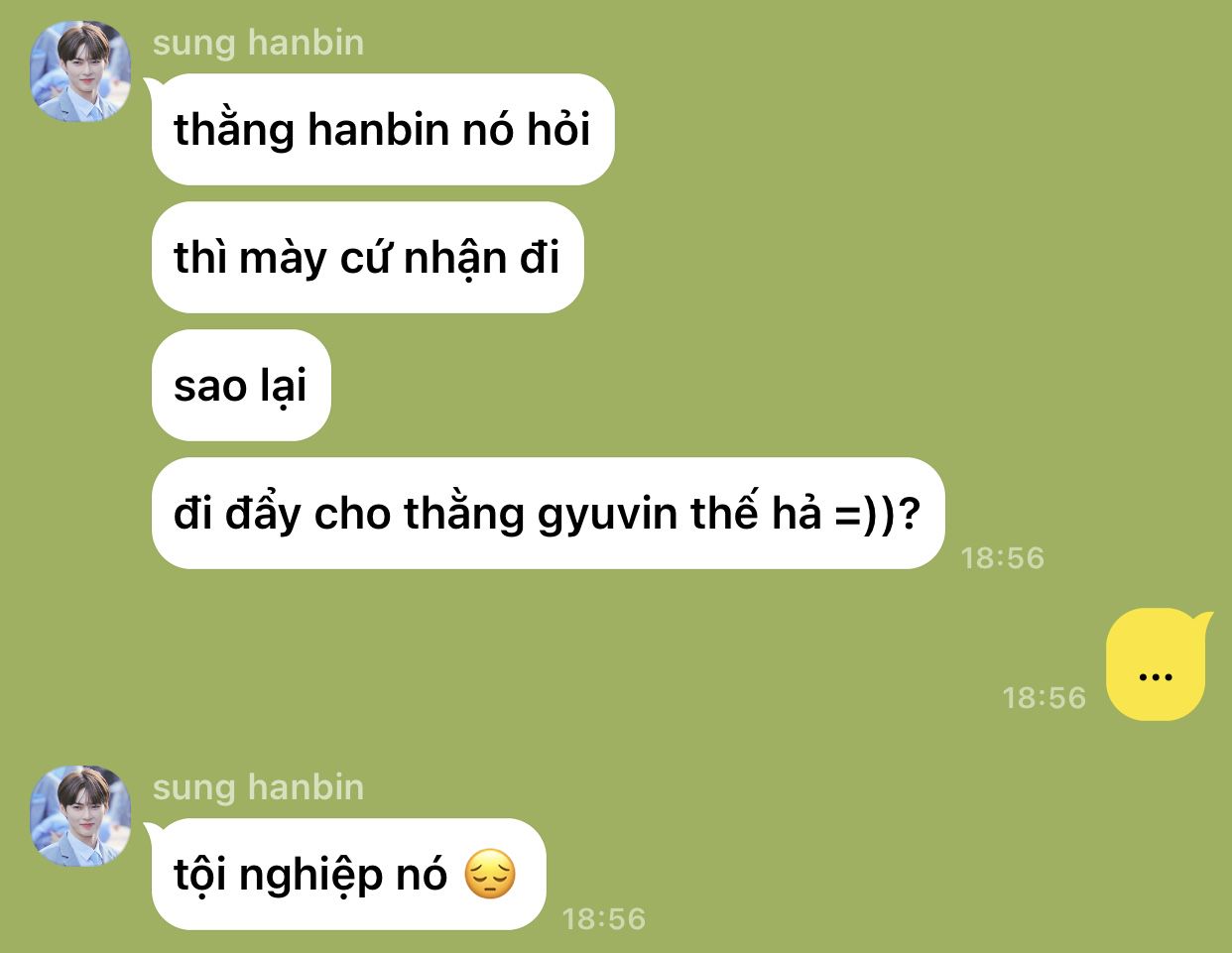Click the pensive face emoji
1232x953 pixels.
490,875
